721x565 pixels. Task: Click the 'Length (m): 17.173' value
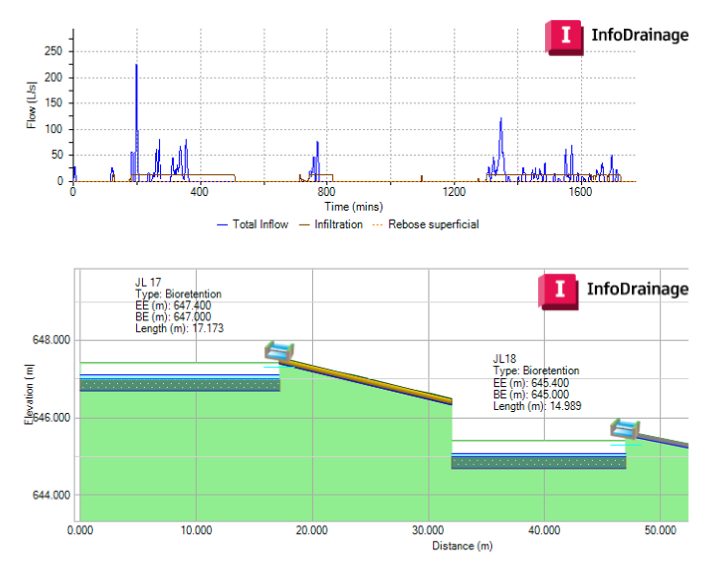(x=179, y=328)
